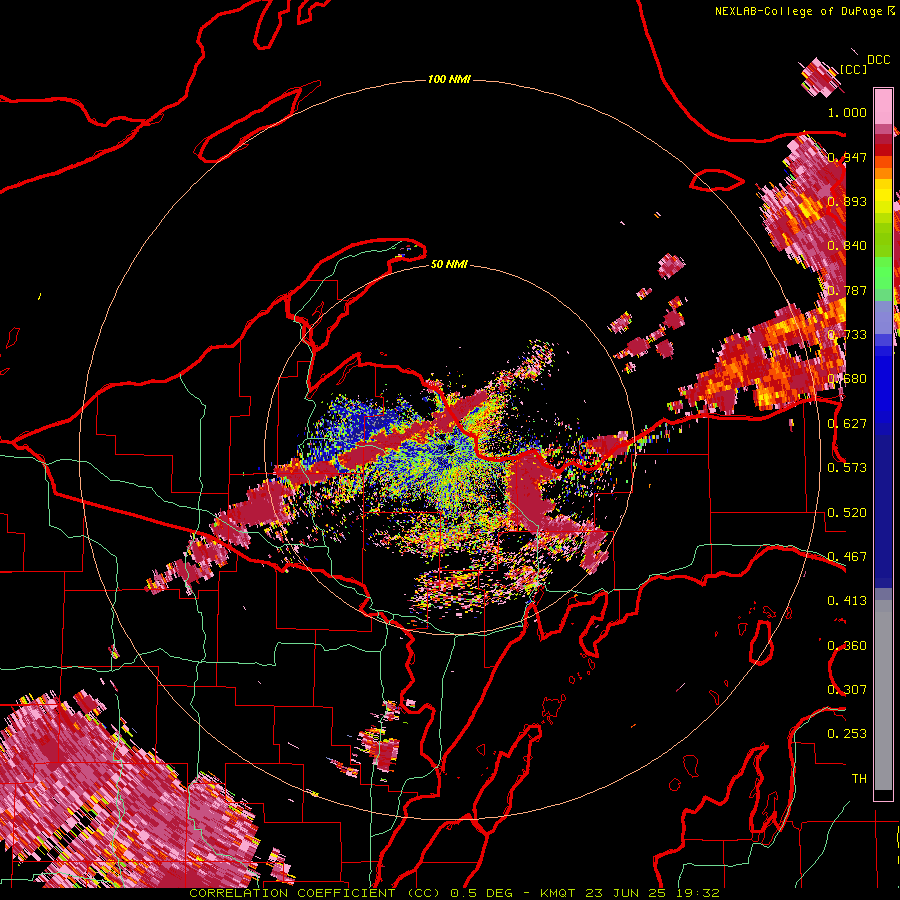900x900 pixels.
Task: Click the 50 NMI range ring label
Action: 449,264
